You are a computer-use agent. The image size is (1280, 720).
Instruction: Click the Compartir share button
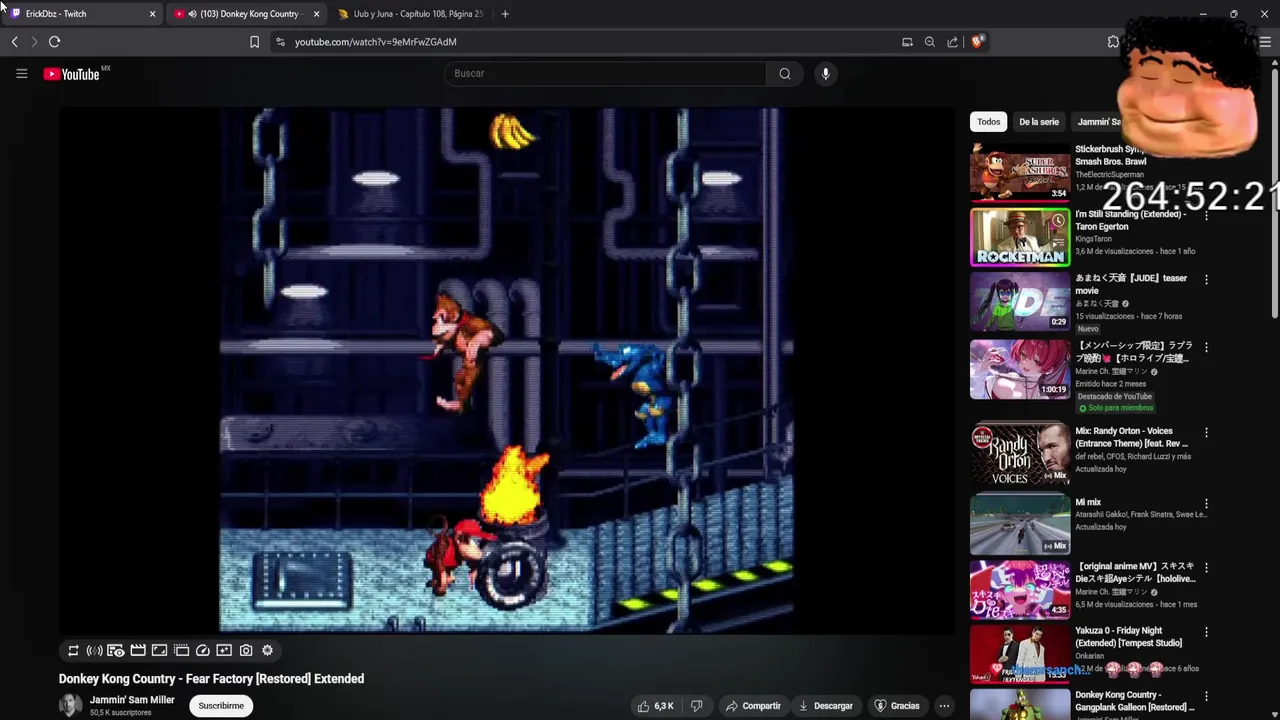(753, 706)
